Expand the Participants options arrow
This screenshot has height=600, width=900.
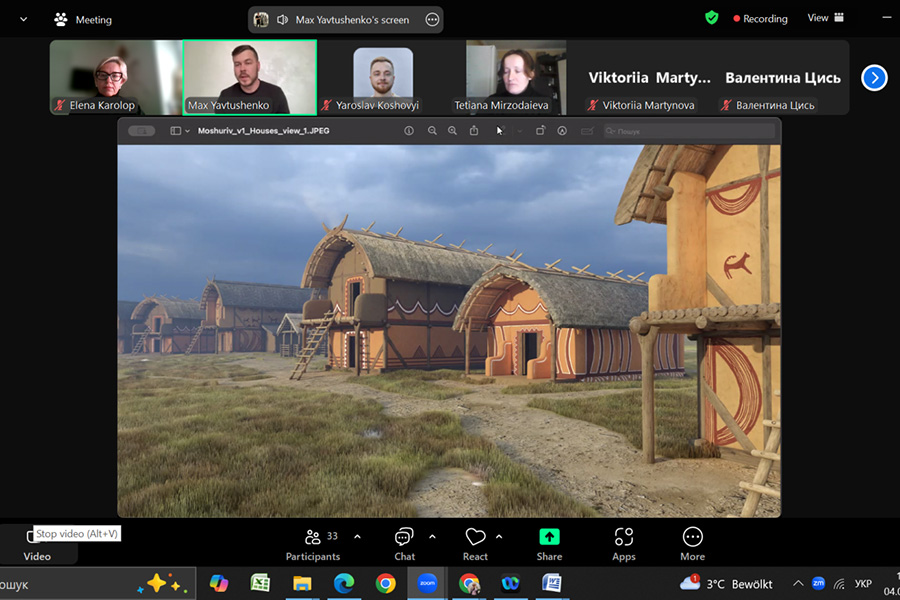[x=358, y=536]
